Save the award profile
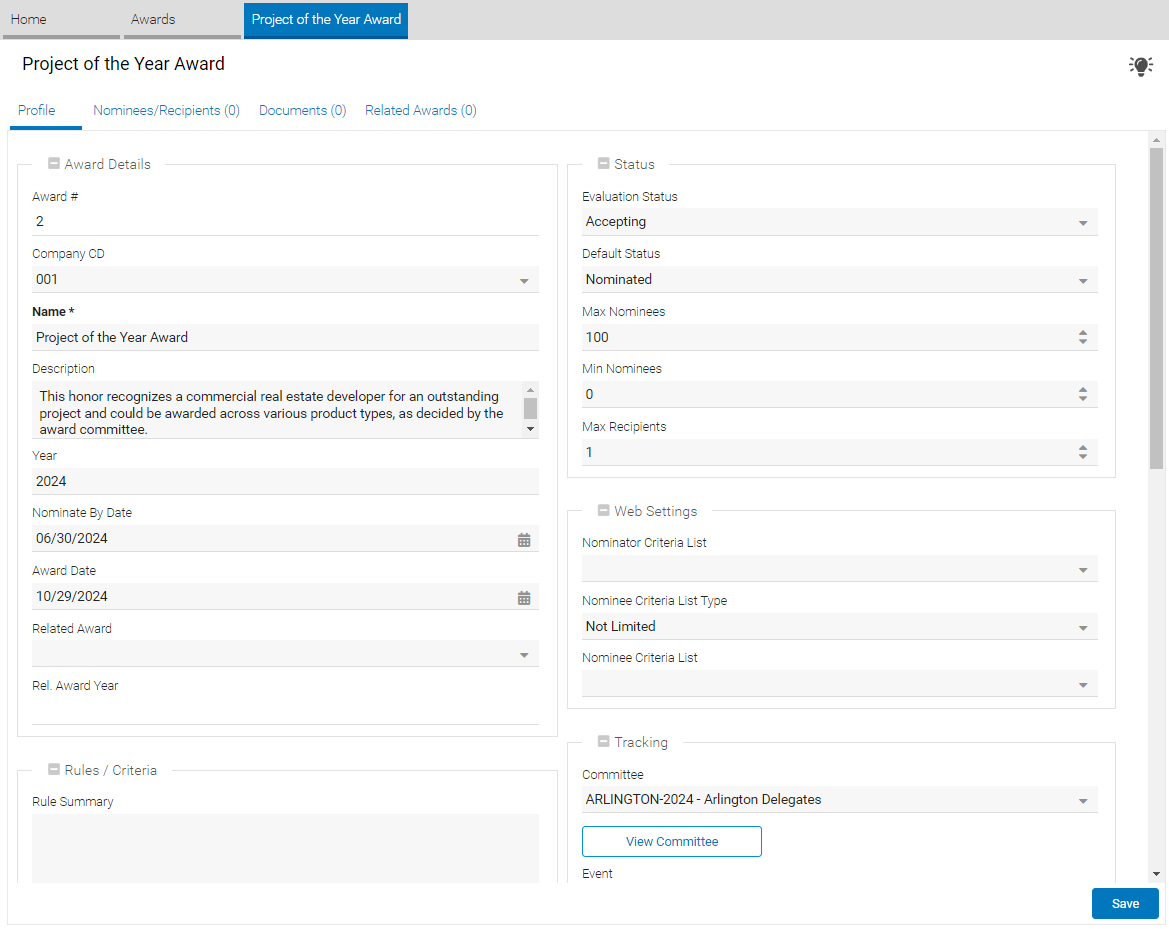This screenshot has height=929, width=1169. point(1125,904)
